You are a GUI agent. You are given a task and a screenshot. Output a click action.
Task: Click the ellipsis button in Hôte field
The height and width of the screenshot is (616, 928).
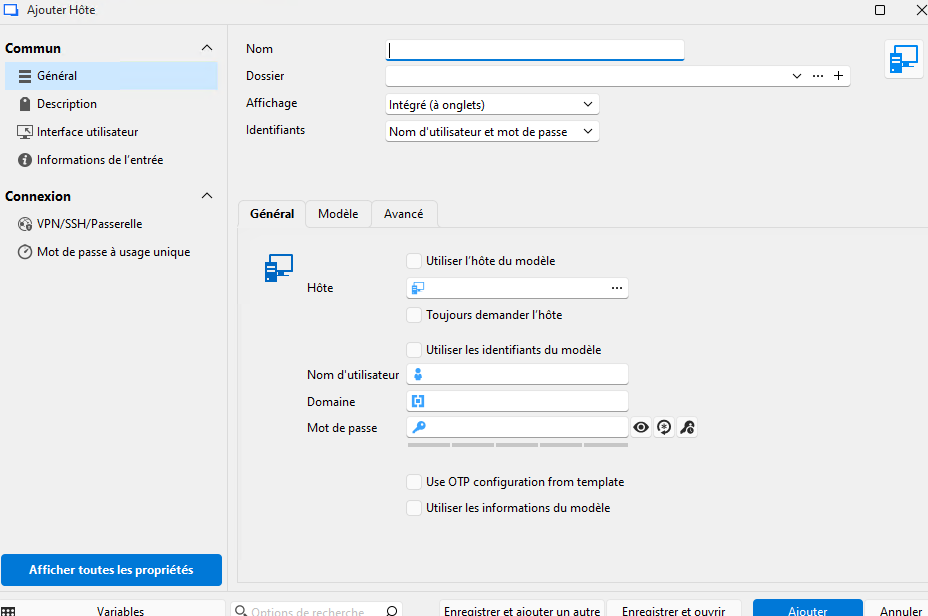[617, 288]
